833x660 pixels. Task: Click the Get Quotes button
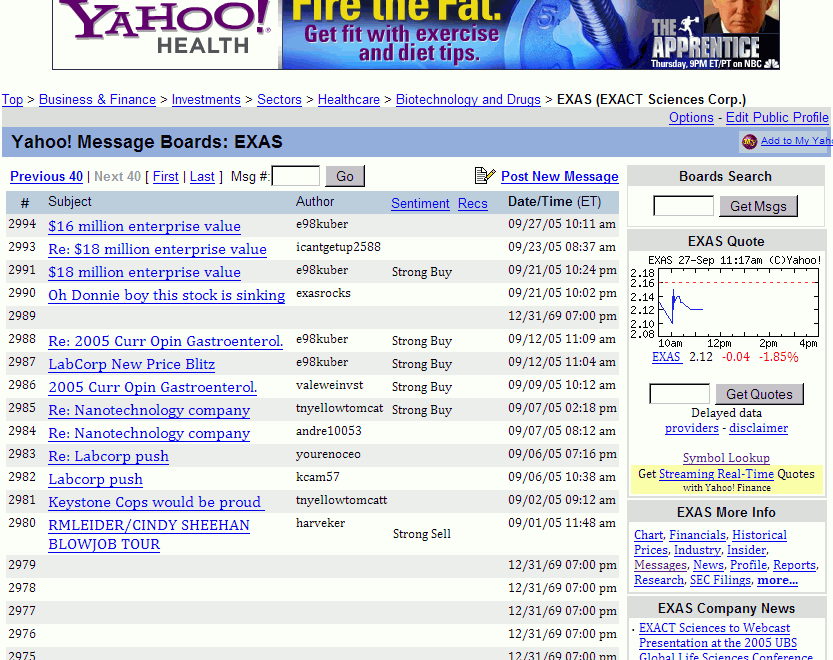click(x=759, y=394)
